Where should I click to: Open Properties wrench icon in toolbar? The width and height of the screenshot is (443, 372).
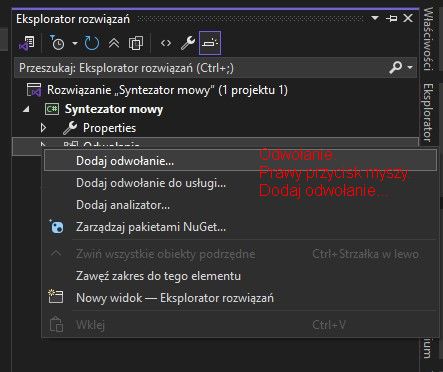pos(188,43)
